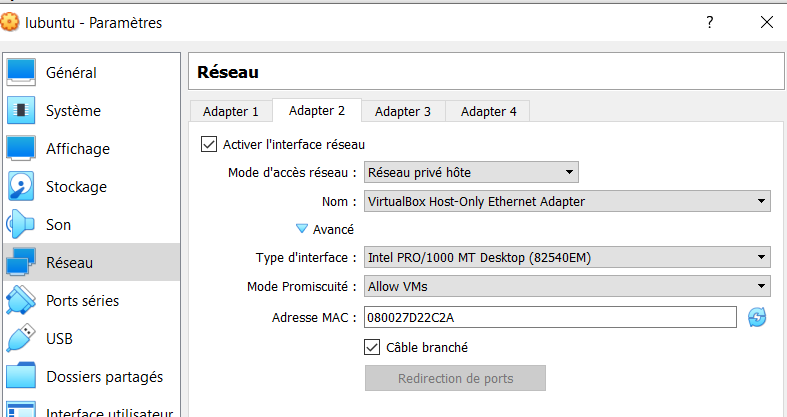
Task: Select the Stockage disk icon
Action: (x=22, y=186)
